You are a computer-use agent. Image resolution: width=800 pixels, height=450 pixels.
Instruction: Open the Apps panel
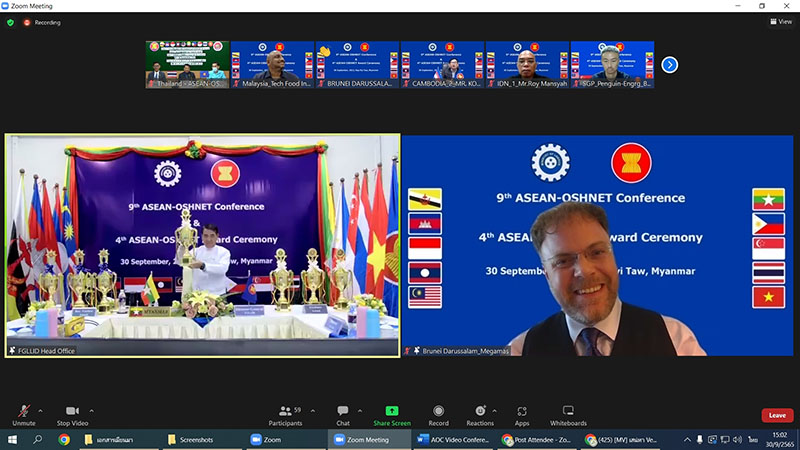(522, 410)
